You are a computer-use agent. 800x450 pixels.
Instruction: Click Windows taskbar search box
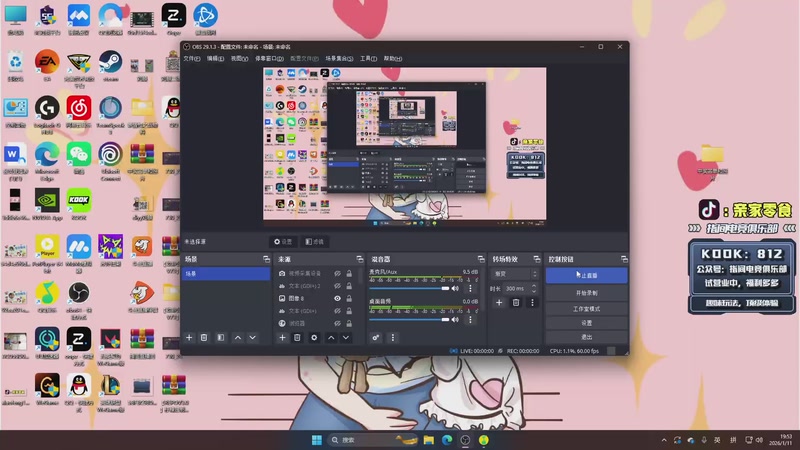coord(371,440)
